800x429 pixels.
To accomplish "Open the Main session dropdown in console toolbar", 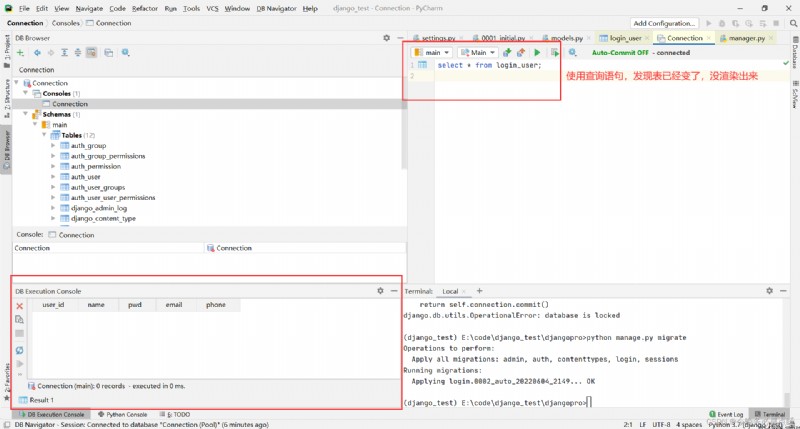I will tap(477, 53).
